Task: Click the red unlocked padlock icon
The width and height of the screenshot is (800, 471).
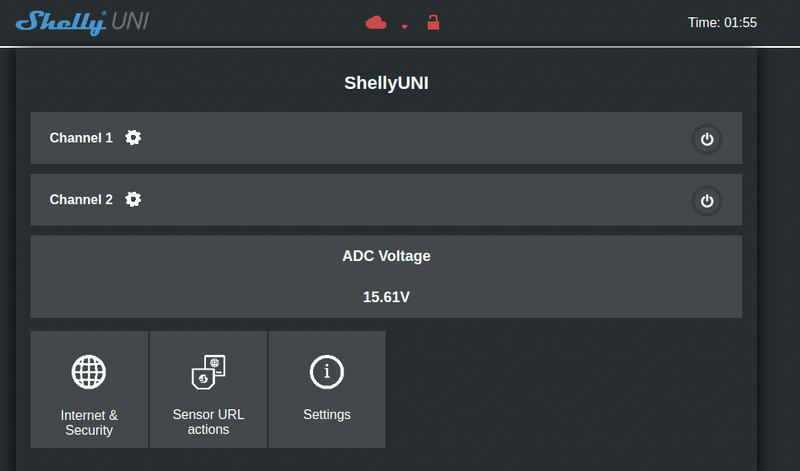Action: (x=433, y=22)
